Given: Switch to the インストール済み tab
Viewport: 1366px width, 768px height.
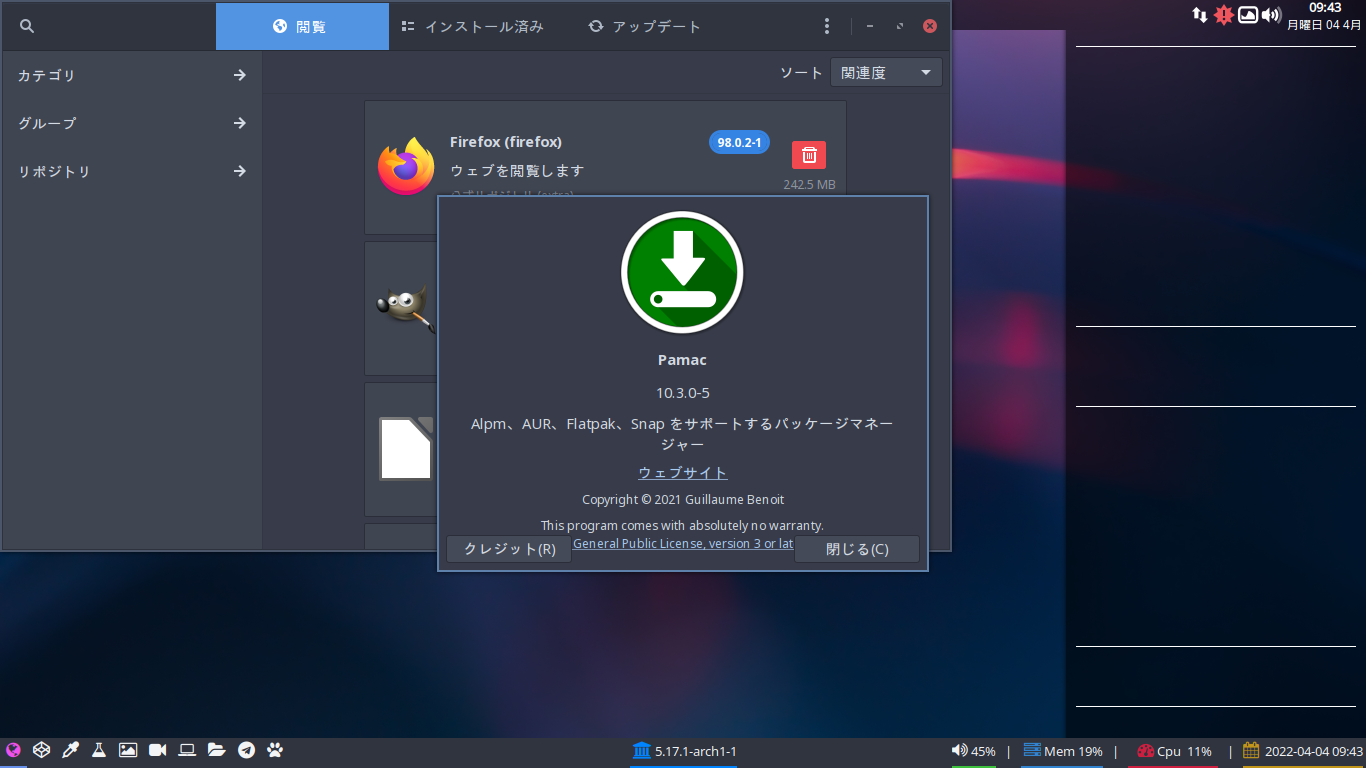Looking at the screenshot, I should [472, 26].
